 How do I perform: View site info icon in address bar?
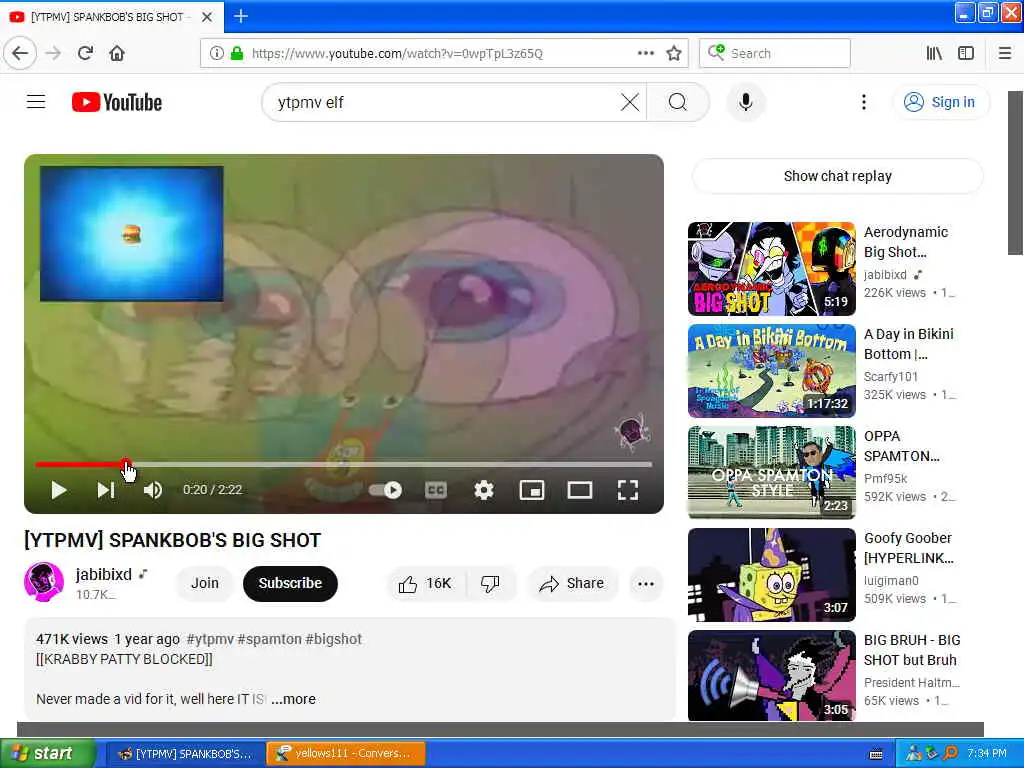click(216, 53)
